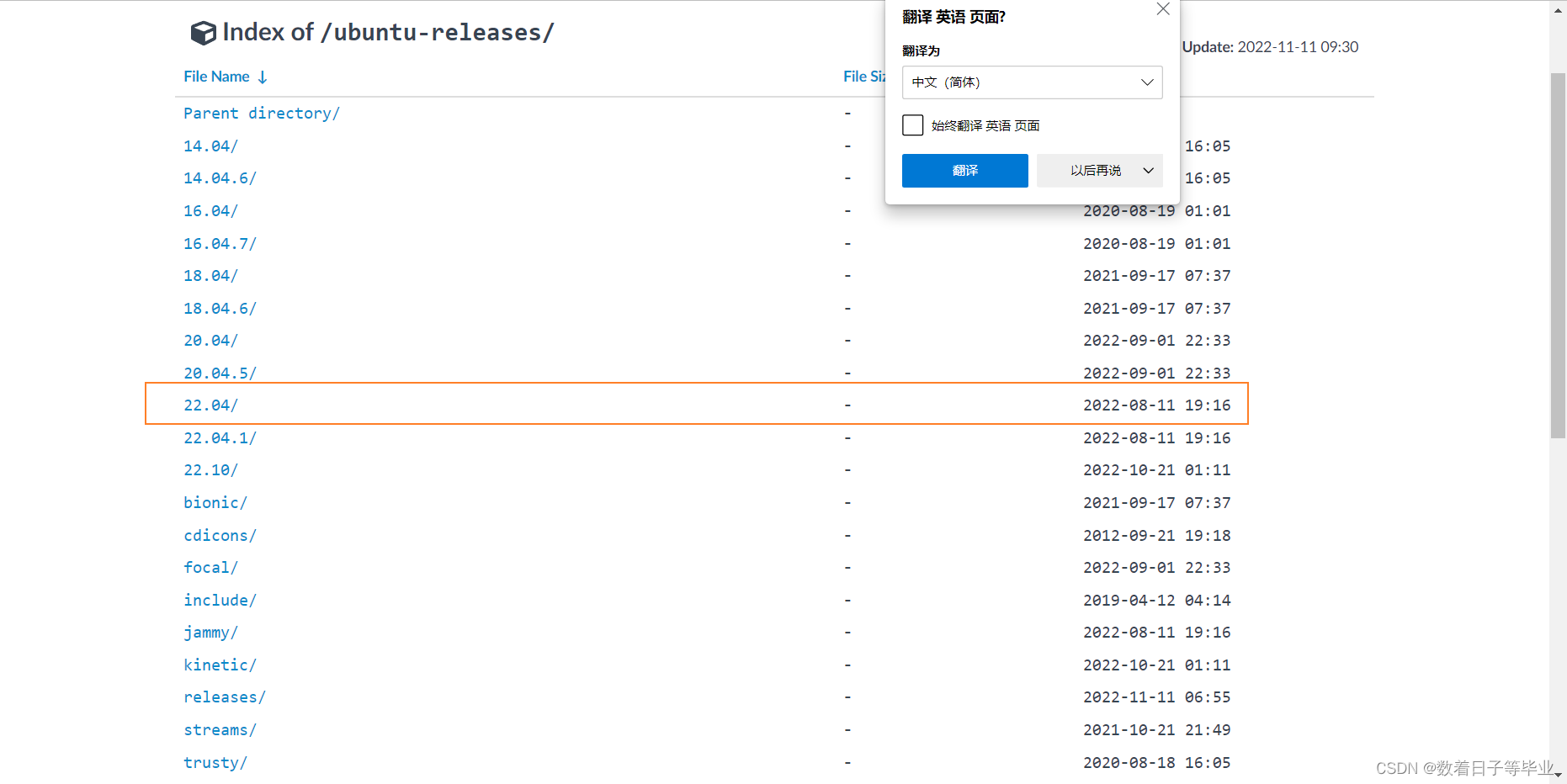Sort by the File Name column header
This screenshot has width=1567, height=784.
(216, 77)
